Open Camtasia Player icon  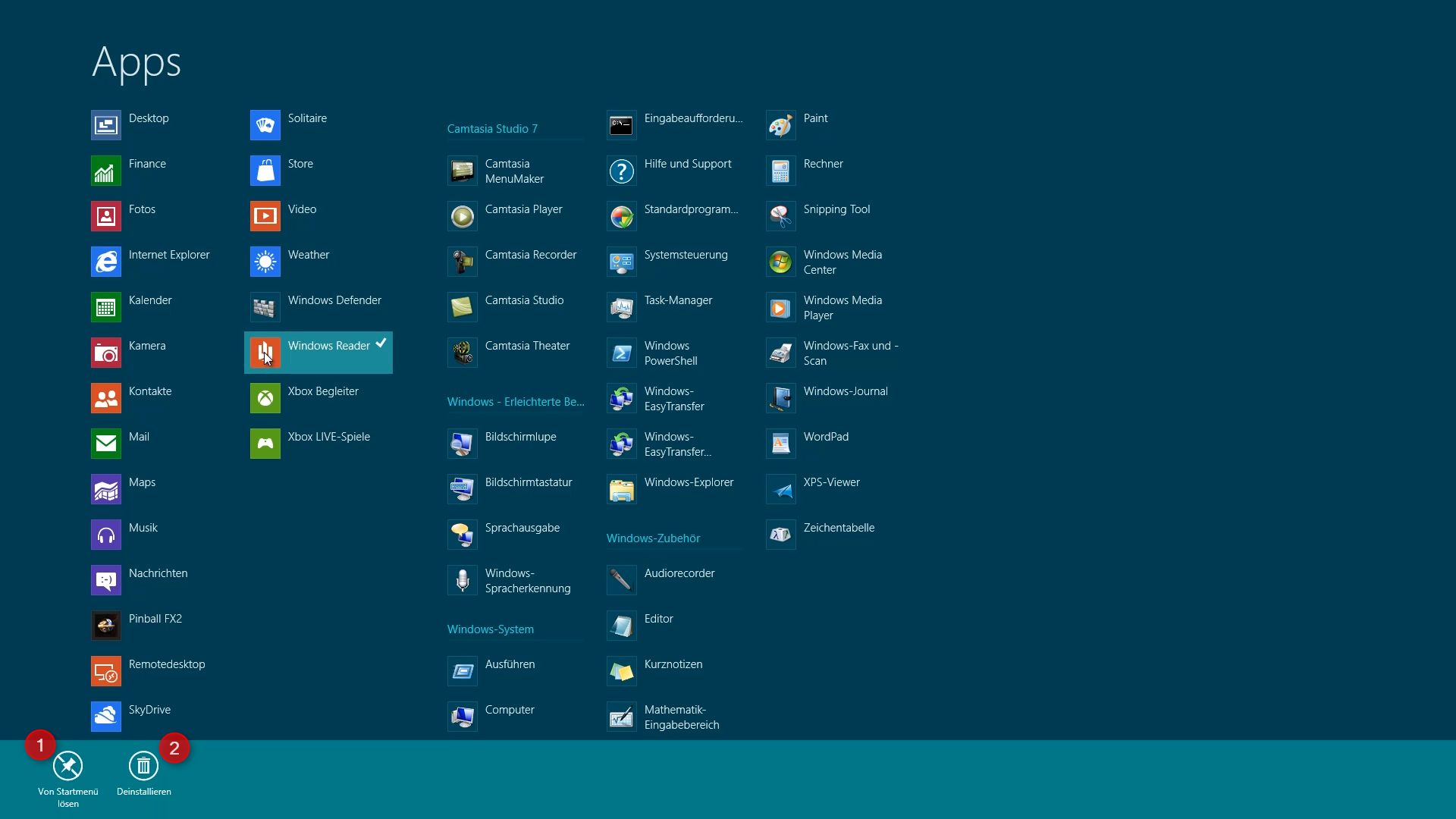click(x=463, y=216)
